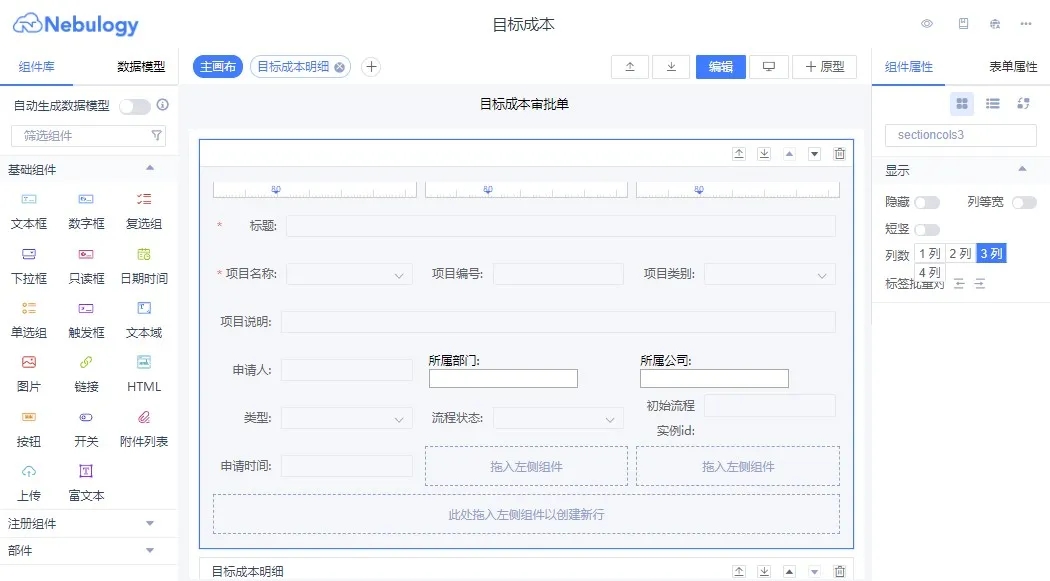The height and width of the screenshot is (581, 1050).
Task: Select the HTML component
Action: 144,375
